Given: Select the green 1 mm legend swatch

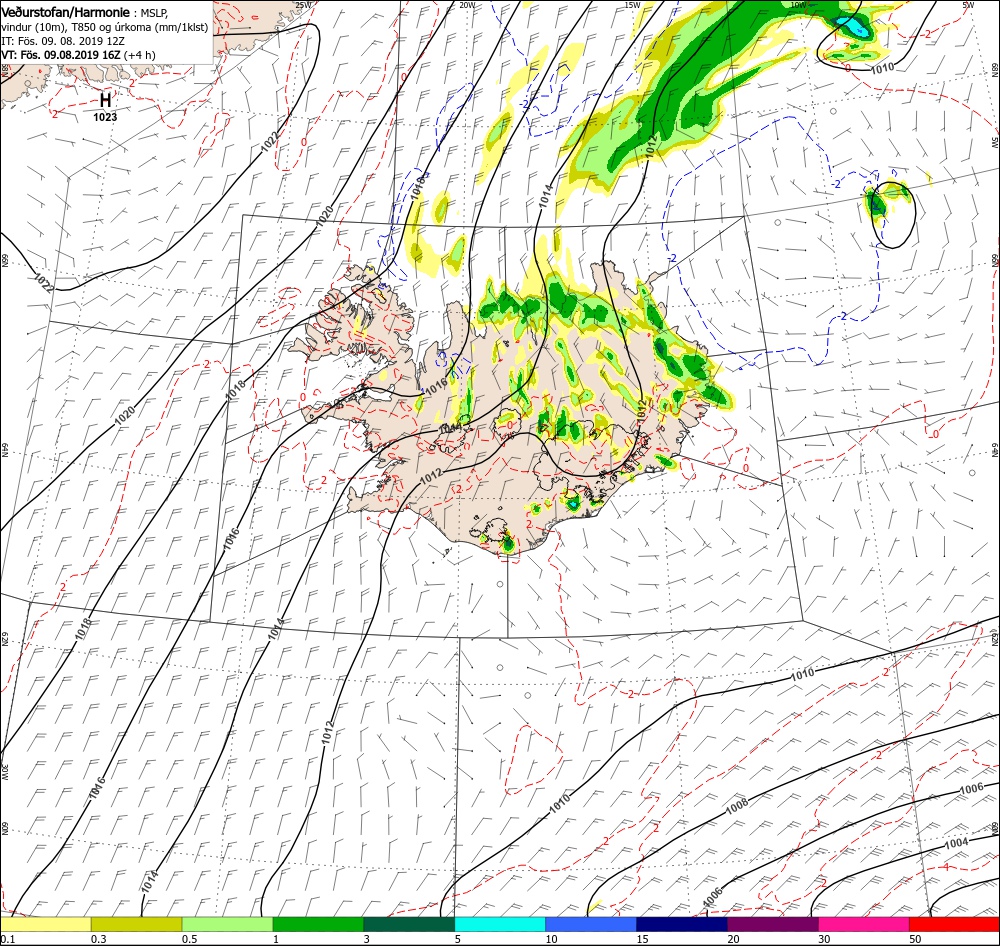Looking at the screenshot, I should tap(318, 924).
